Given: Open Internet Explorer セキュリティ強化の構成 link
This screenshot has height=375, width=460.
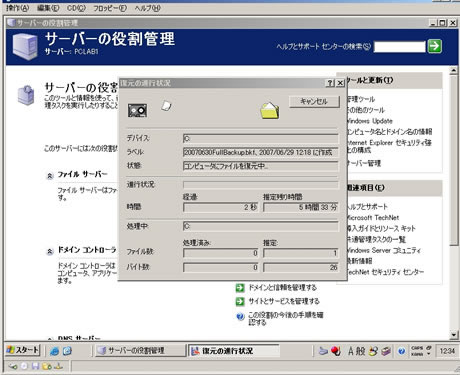Looking at the screenshot, I should click(389, 146).
